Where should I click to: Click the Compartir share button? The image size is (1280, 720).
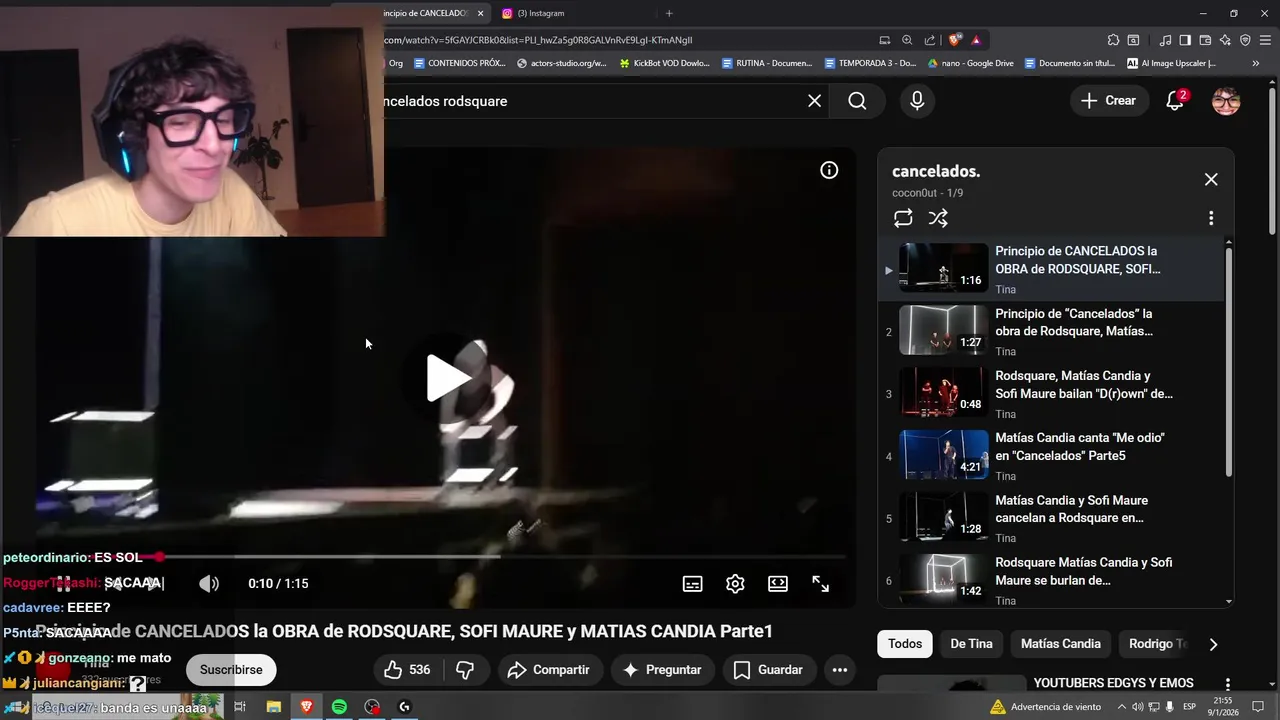tap(548, 670)
